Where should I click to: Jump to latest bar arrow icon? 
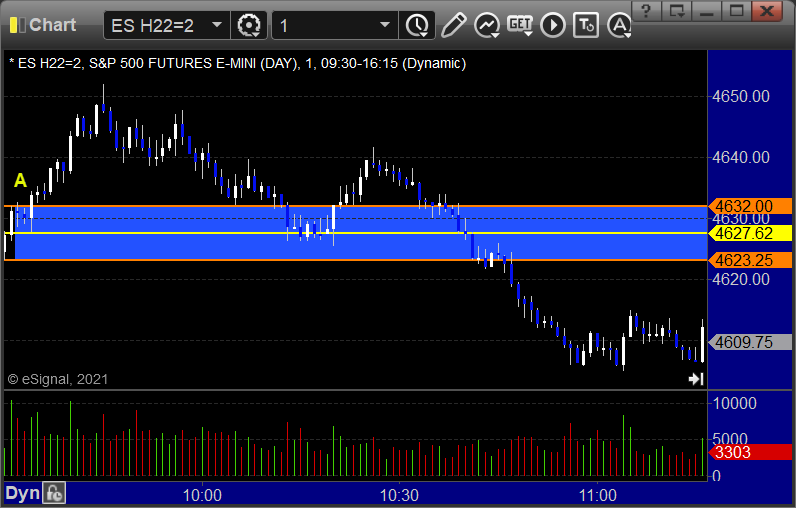(x=696, y=379)
